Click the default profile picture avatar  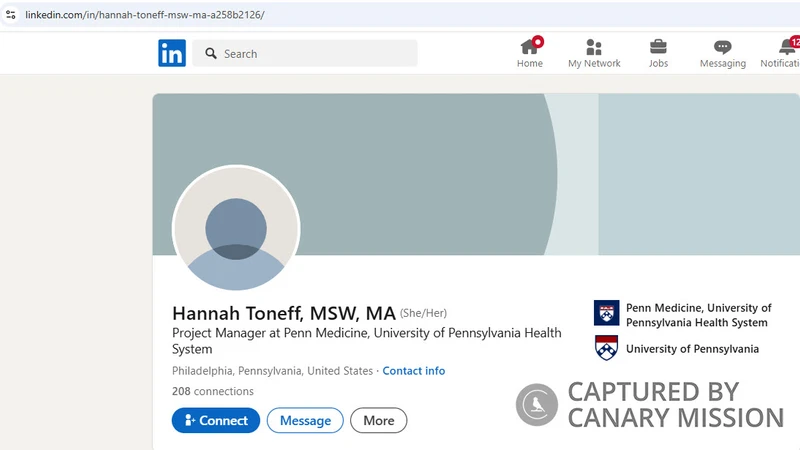coord(236,228)
